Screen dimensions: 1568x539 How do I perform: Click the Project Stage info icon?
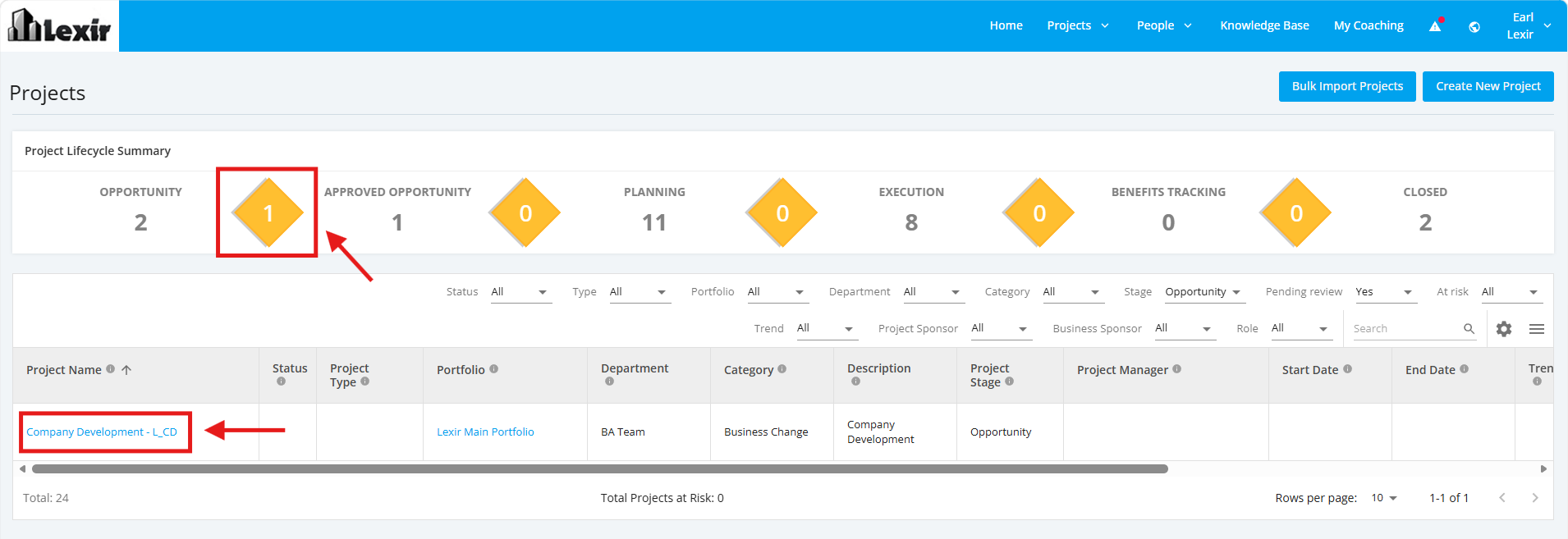pyautogui.click(x=1009, y=381)
